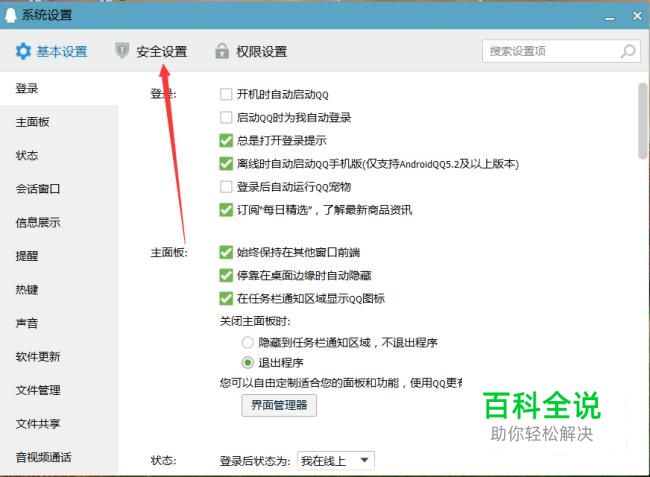Open the 基本设置 tab

click(x=52, y=51)
